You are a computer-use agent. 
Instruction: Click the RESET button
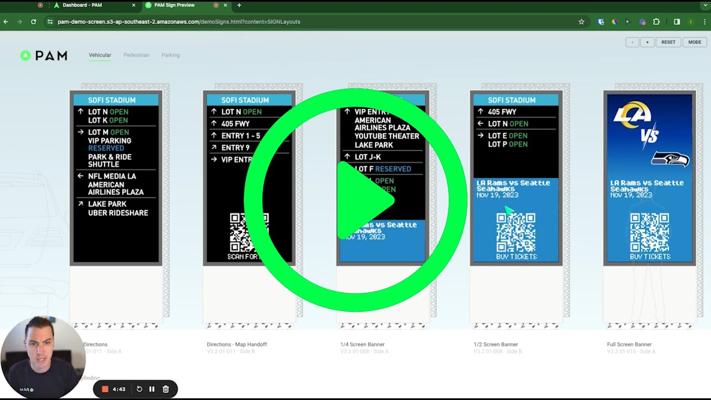click(668, 42)
